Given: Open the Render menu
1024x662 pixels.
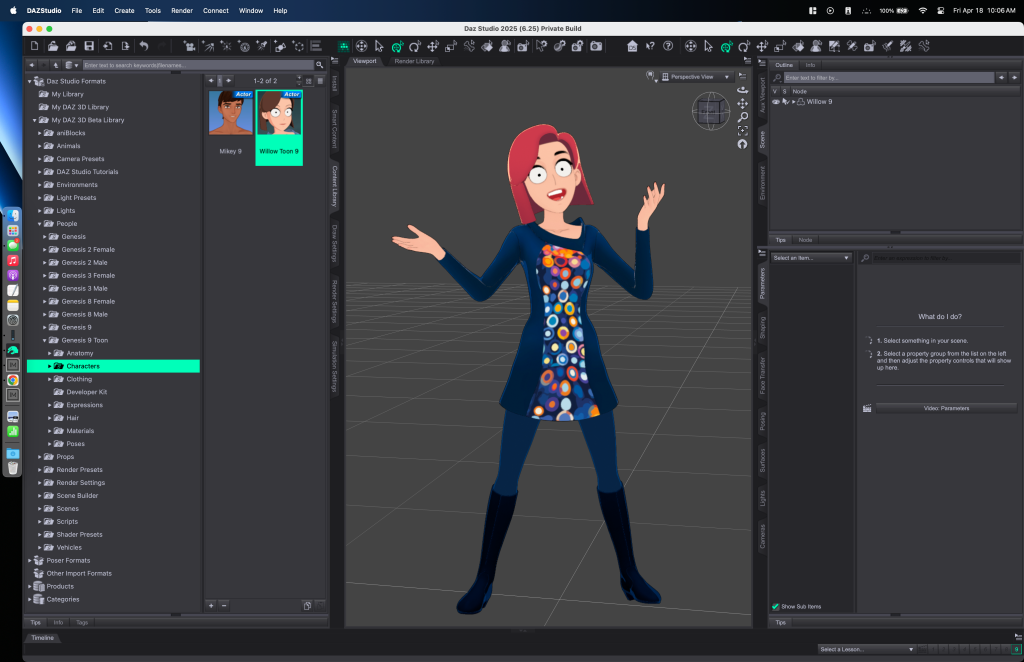Looking at the screenshot, I should [182, 10].
